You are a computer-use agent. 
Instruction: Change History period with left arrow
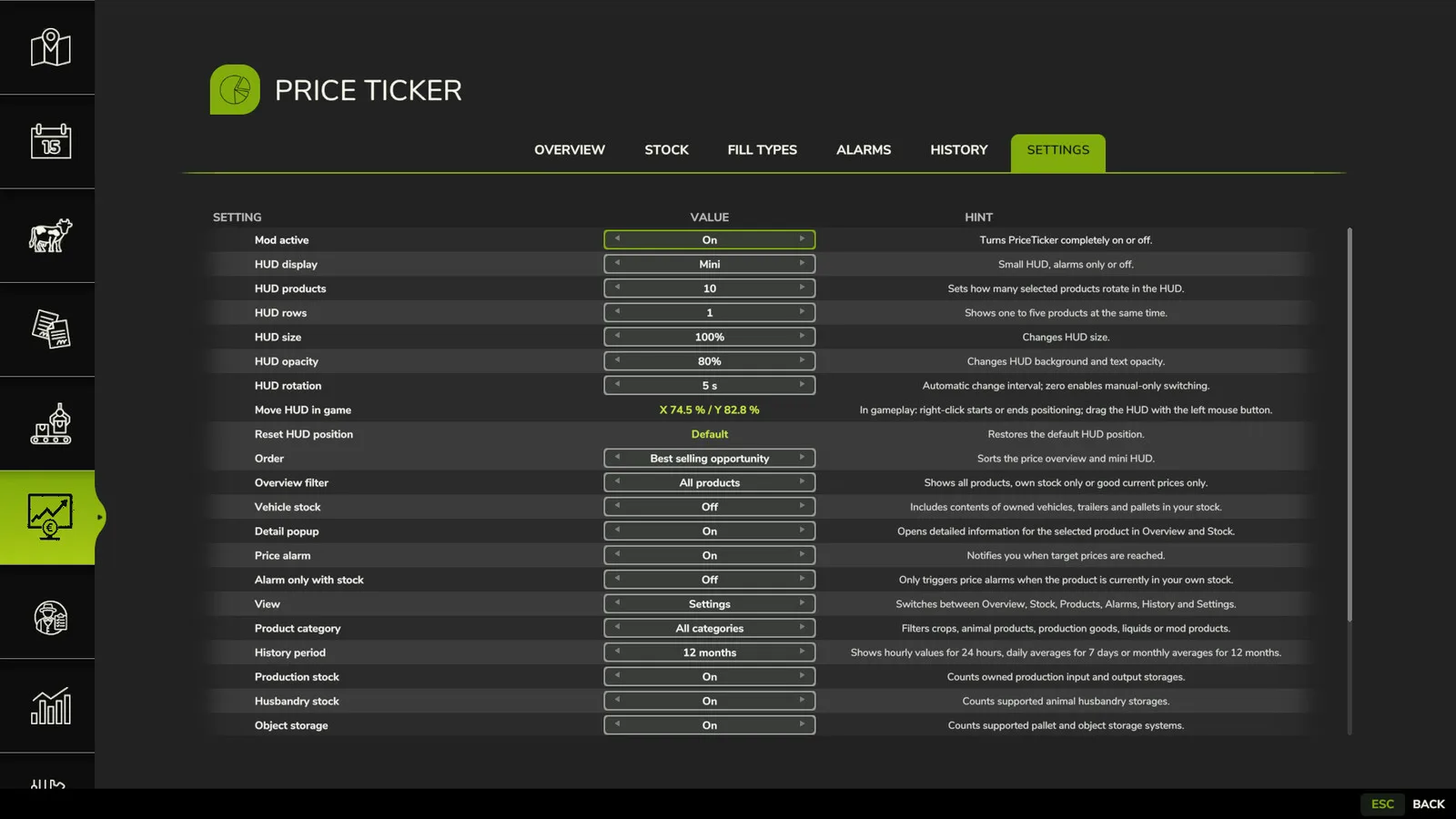click(617, 652)
